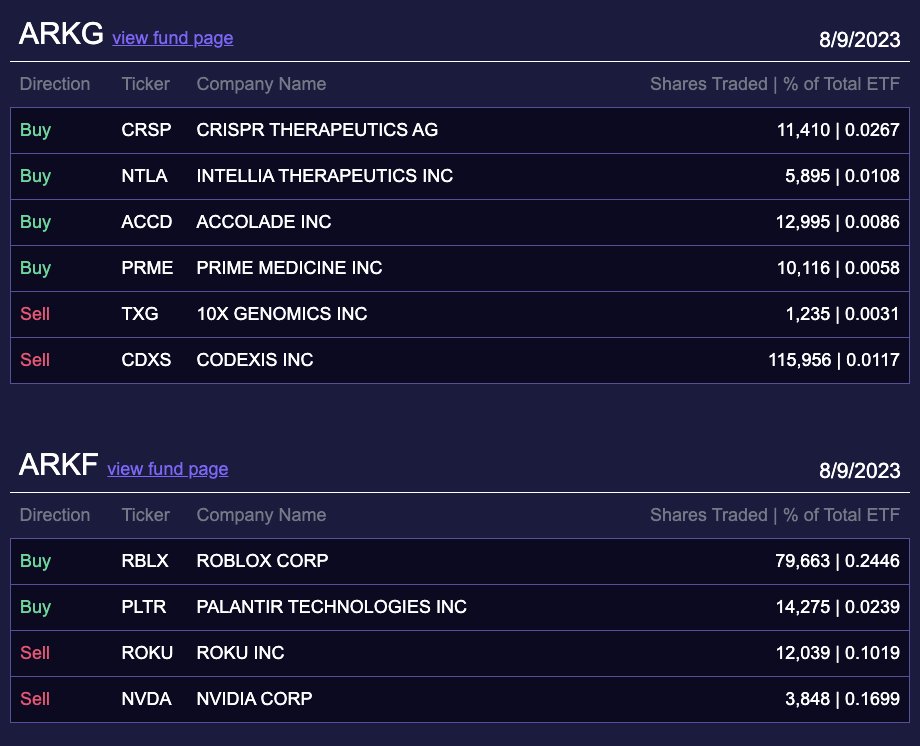Viewport: 920px width, 746px height.
Task: Click the Sell label for TXG
Action: click(x=34, y=314)
